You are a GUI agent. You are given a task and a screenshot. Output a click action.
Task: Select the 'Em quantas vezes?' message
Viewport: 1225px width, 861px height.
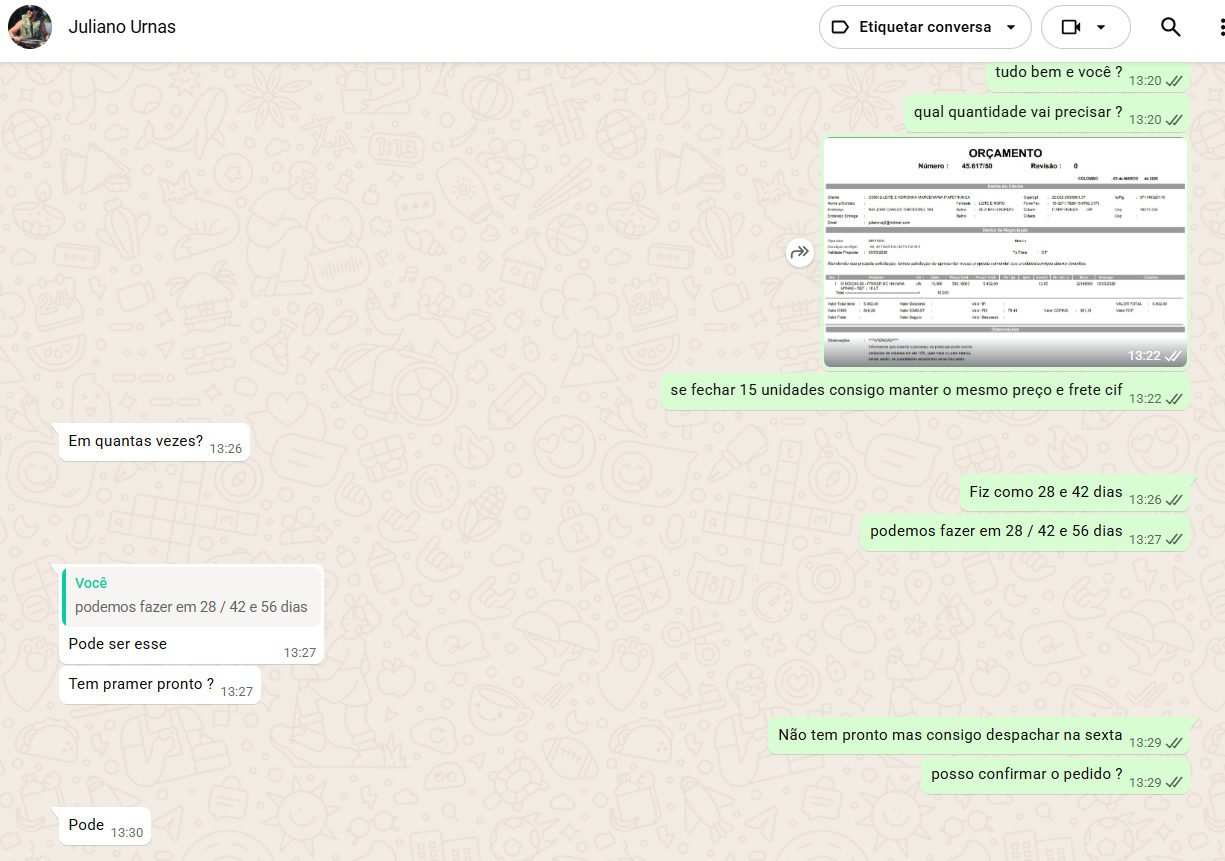click(136, 441)
